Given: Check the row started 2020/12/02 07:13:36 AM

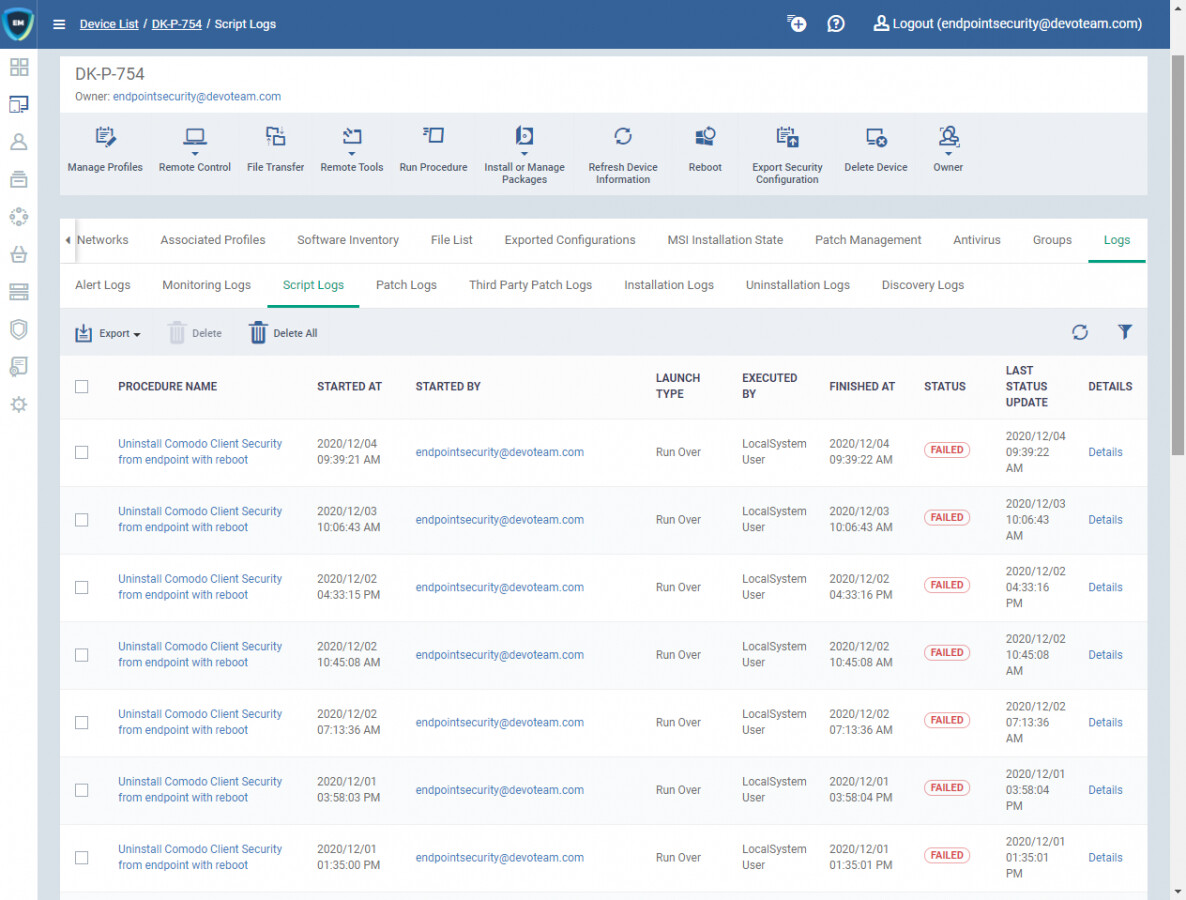Looking at the screenshot, I should click(82, 722).
